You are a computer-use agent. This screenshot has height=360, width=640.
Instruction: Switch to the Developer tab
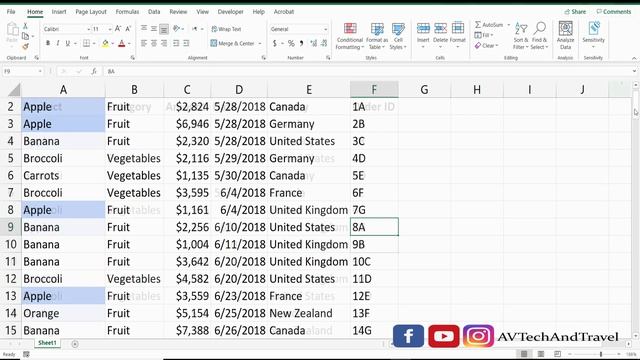(230, 12)
